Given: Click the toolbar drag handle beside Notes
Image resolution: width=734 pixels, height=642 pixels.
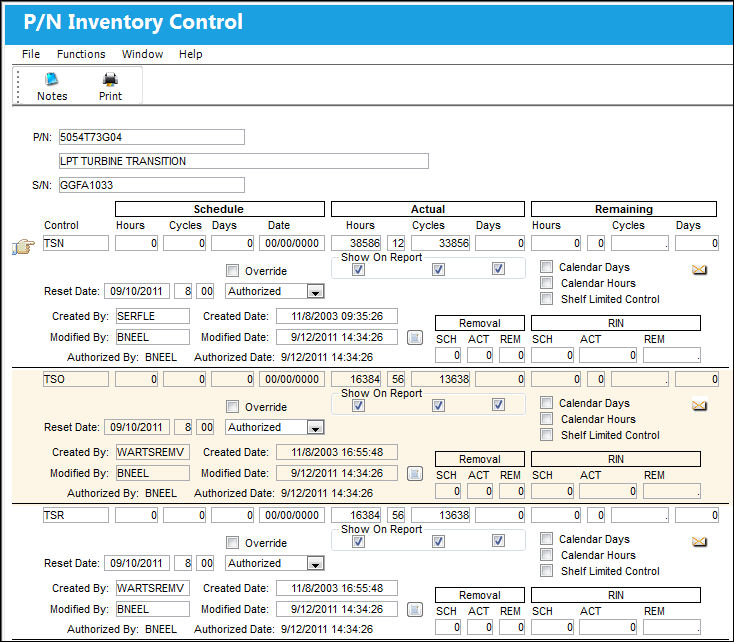Looking at the screenshot, I should (18, 86).
